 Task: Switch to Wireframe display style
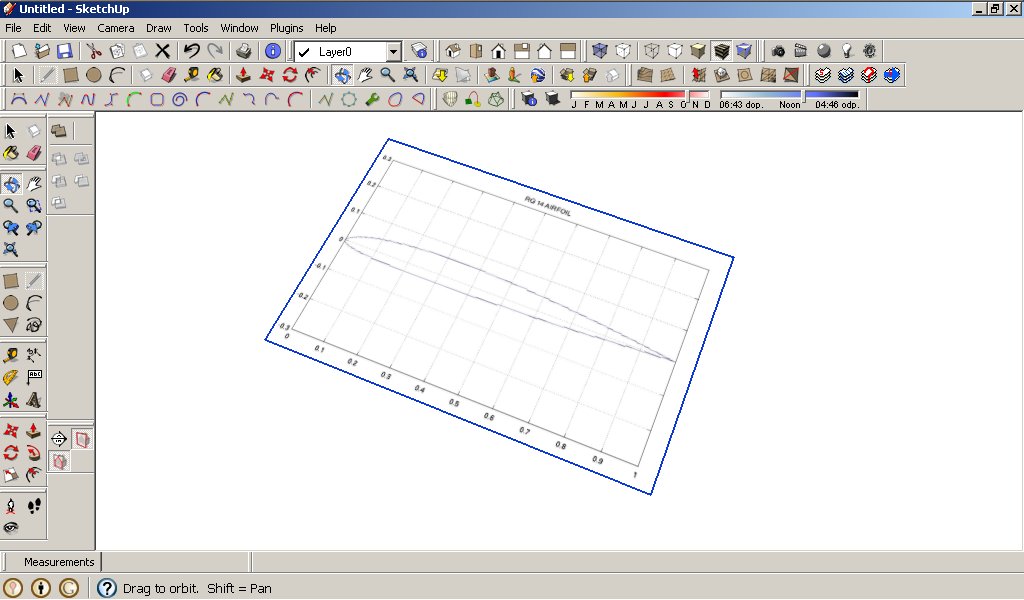(651, 51)
